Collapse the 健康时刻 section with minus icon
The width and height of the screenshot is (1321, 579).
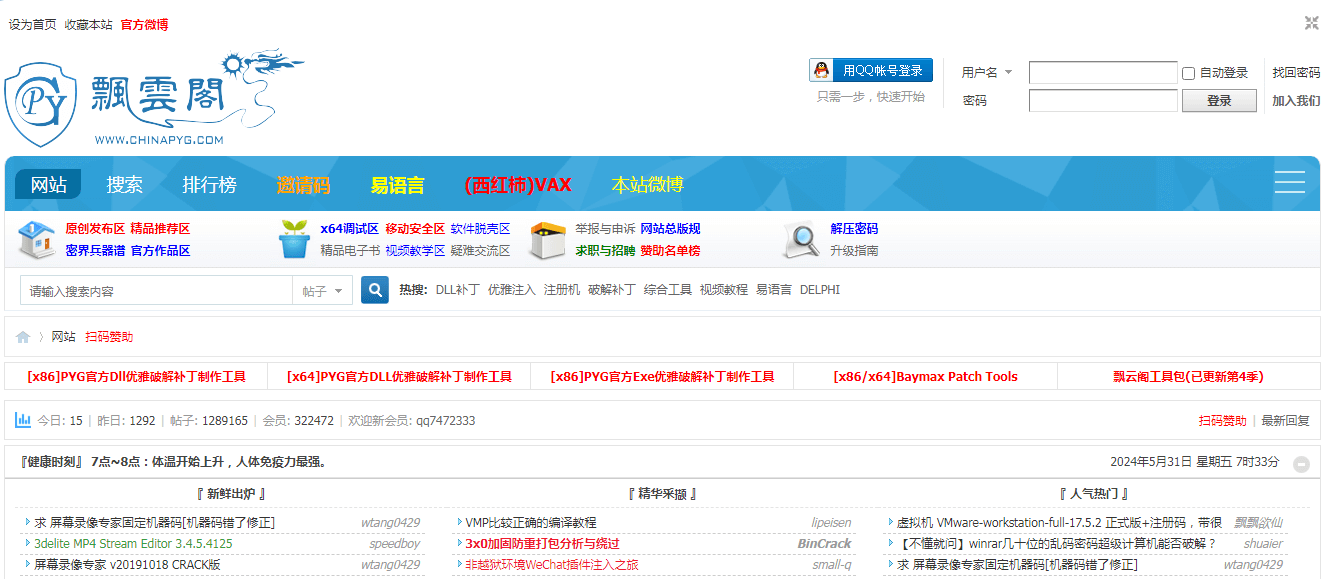[x=1301, y=463]
